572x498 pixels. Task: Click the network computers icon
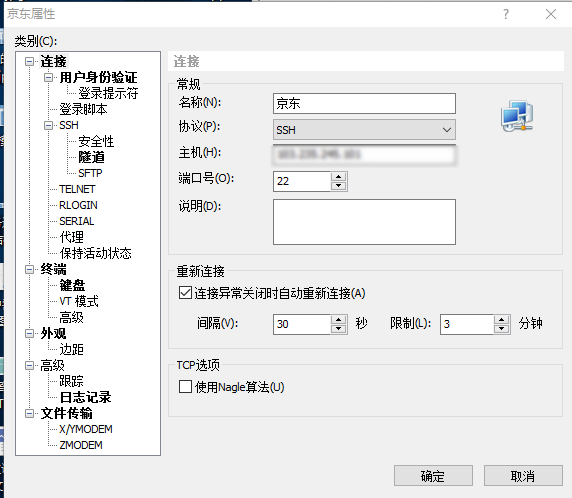pyautogui.click(x=517, y=116)
